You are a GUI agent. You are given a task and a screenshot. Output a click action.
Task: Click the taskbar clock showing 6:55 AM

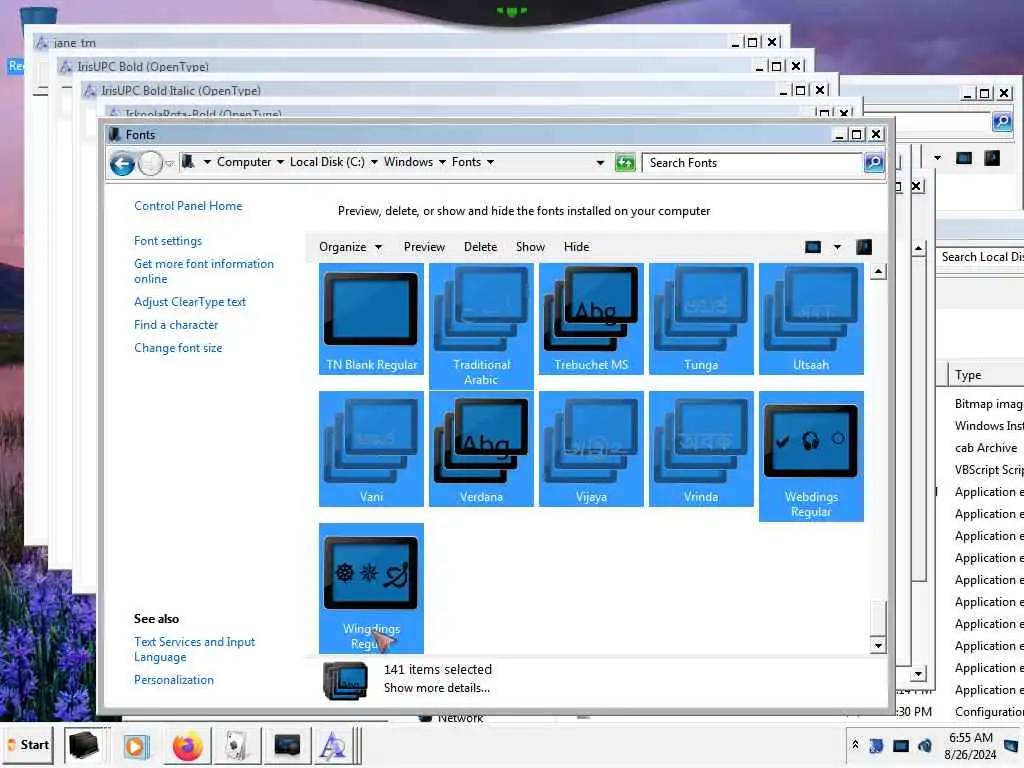pyautogui.click(x=970, y=746)
